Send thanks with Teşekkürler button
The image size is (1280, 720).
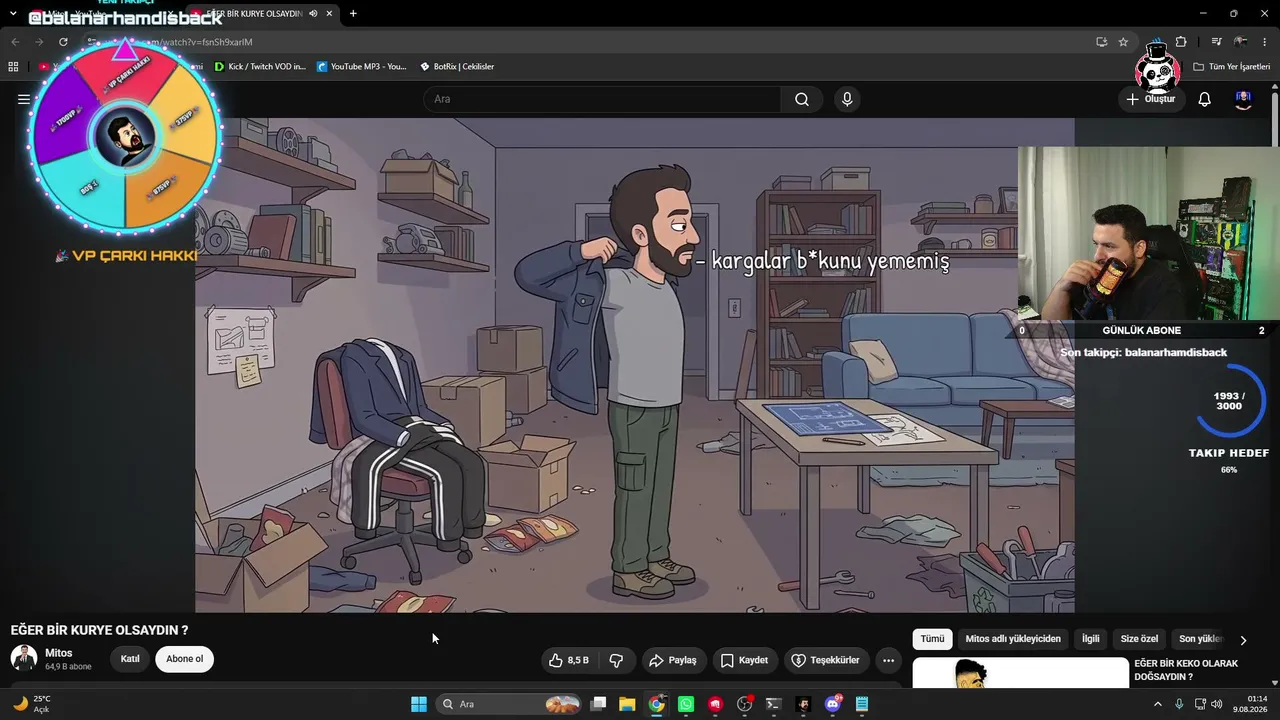[826, 660]
